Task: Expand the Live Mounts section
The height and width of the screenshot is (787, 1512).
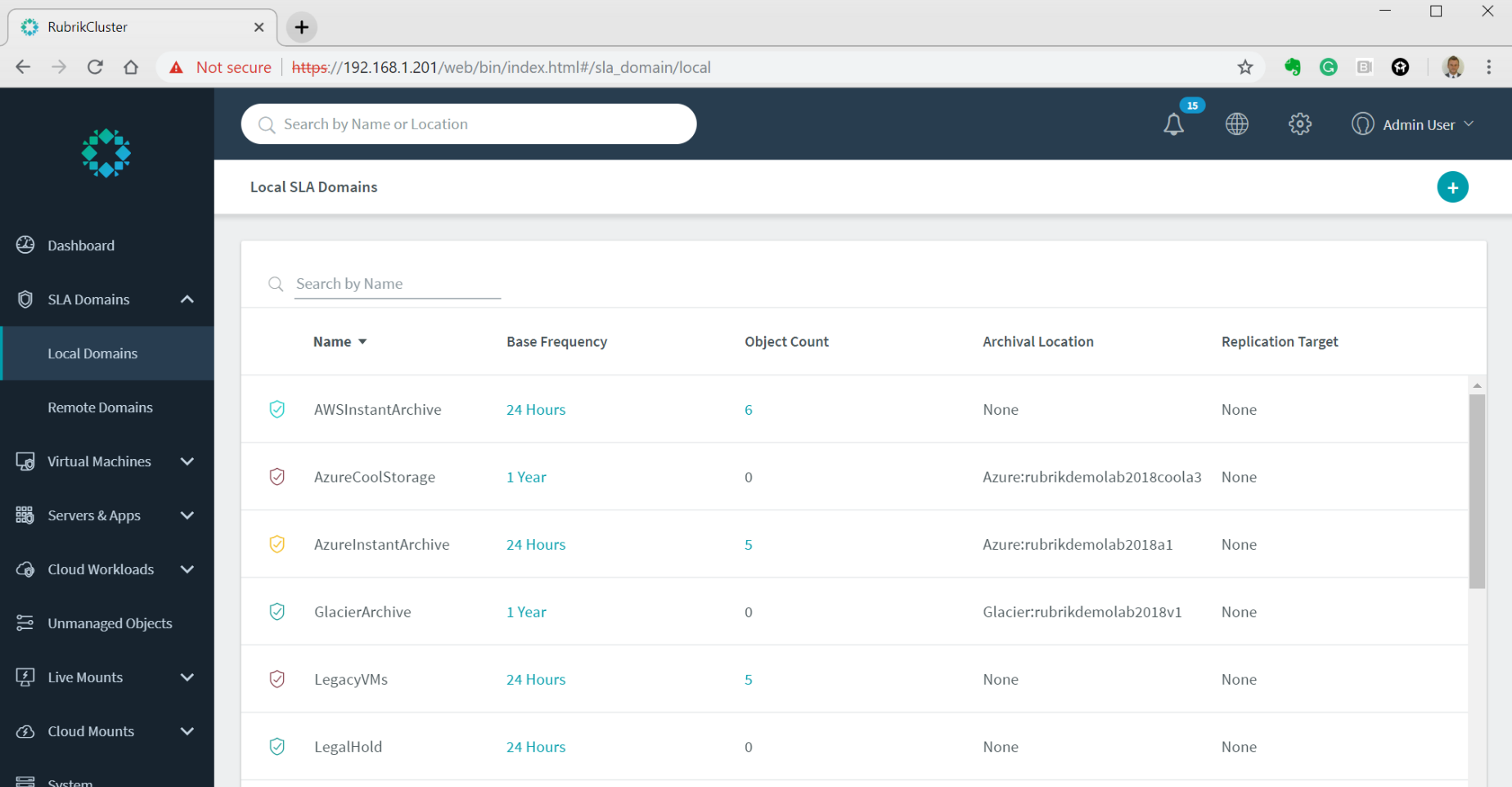Action: point(84,677)
